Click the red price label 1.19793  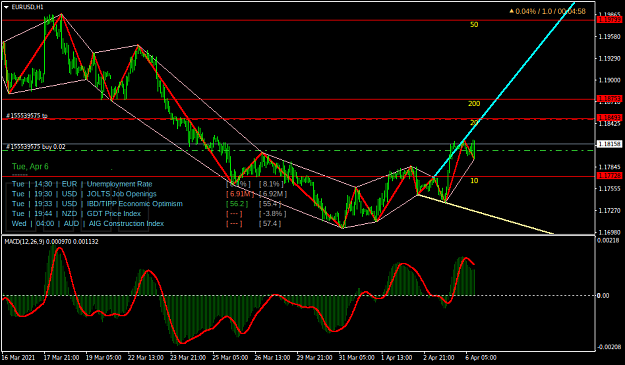click(x=609, y=20)
